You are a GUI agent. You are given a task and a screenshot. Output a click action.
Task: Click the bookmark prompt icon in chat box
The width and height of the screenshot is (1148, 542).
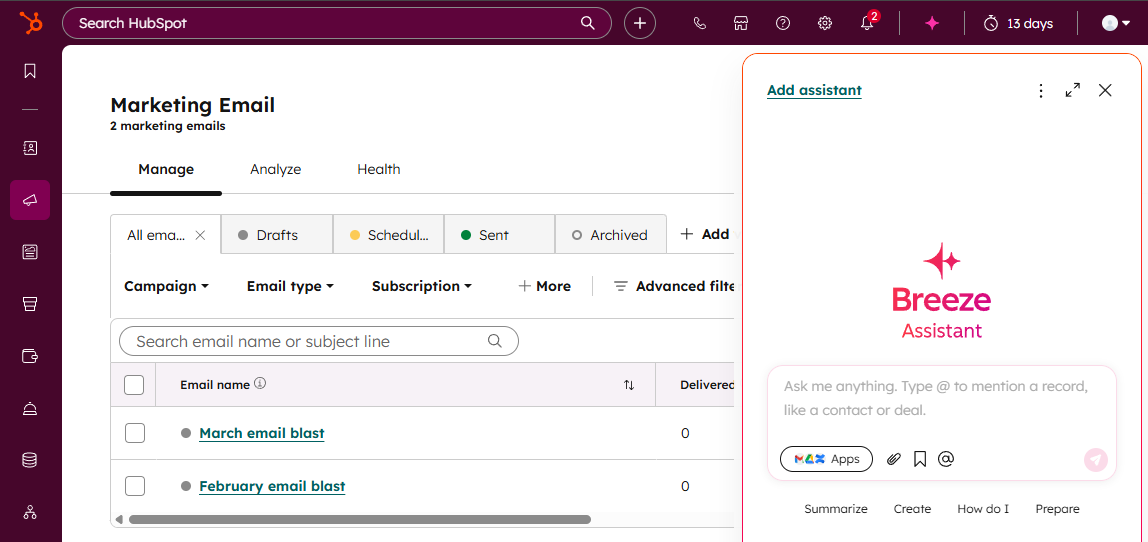pos(920,459)
